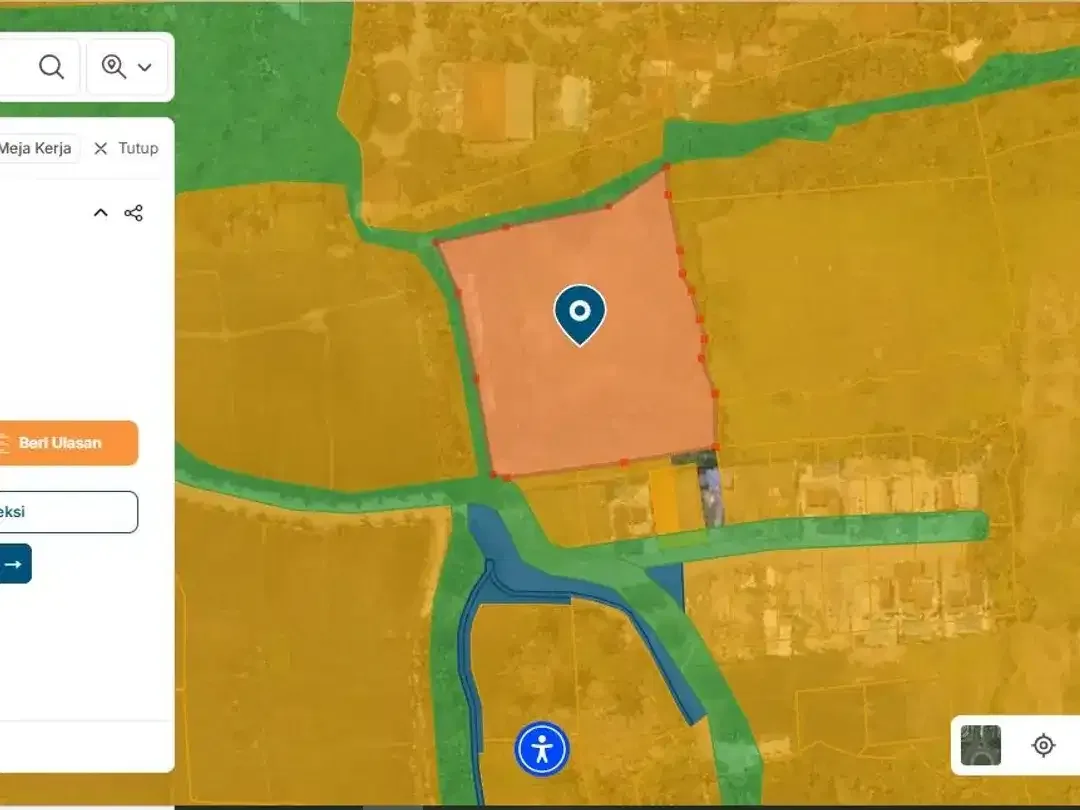Share this location via share icon

[134, 213]
